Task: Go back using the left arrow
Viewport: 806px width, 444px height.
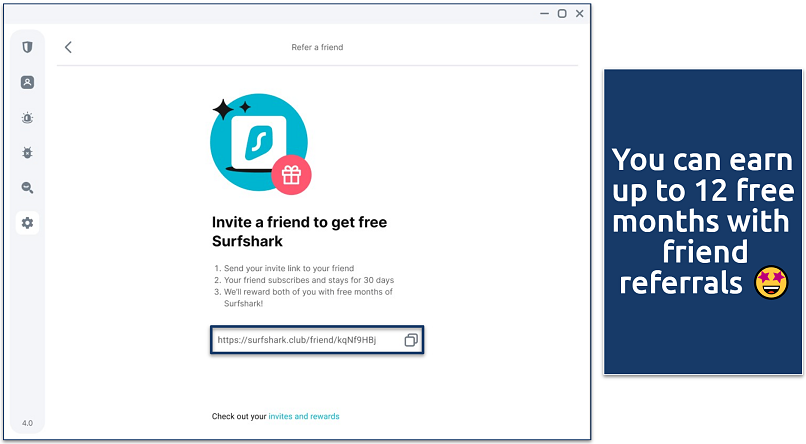Action: tap(68, 47)
